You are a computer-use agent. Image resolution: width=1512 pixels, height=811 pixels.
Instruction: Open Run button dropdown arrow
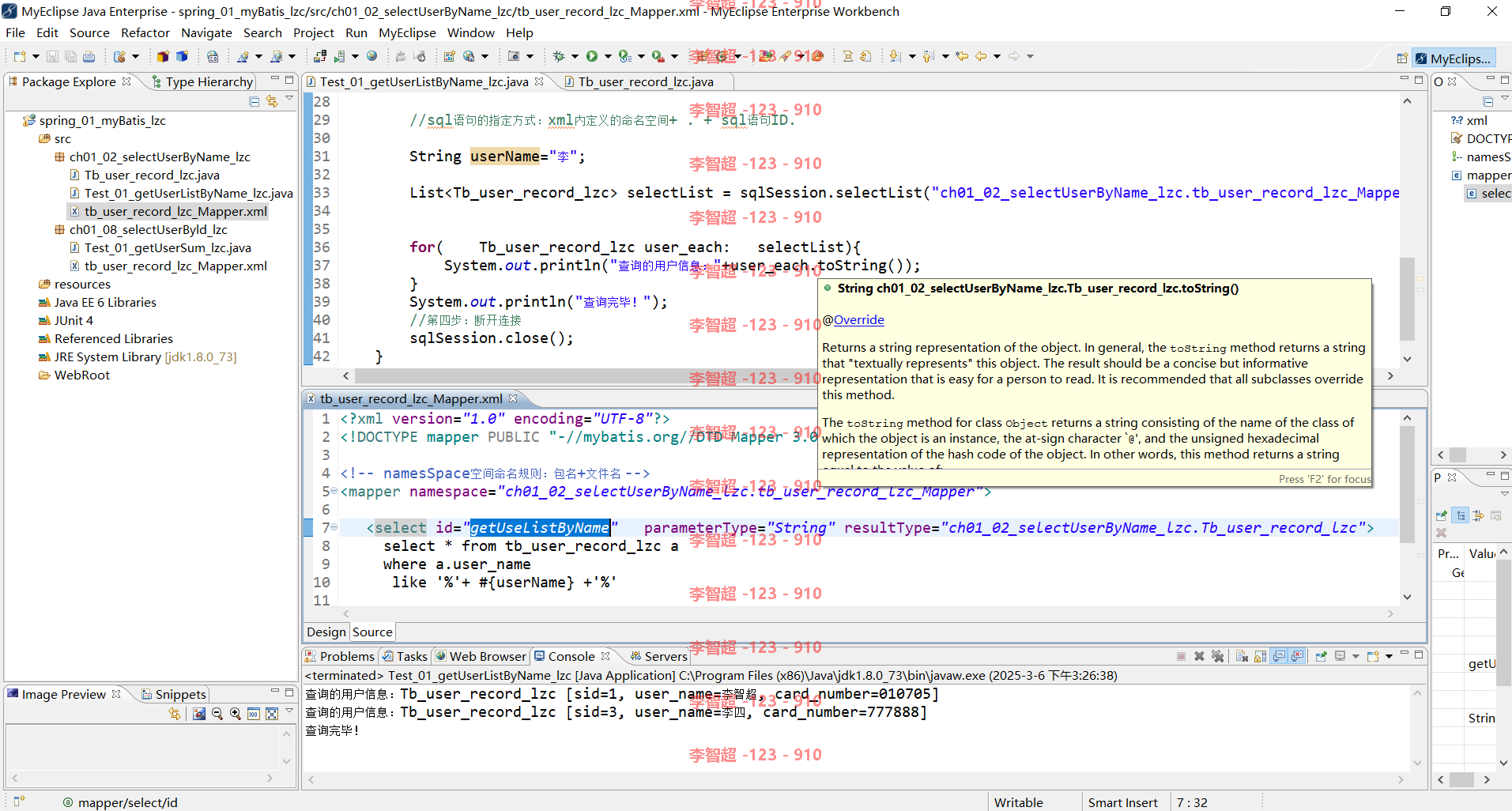pyautogui.click(x=608, y=57)
